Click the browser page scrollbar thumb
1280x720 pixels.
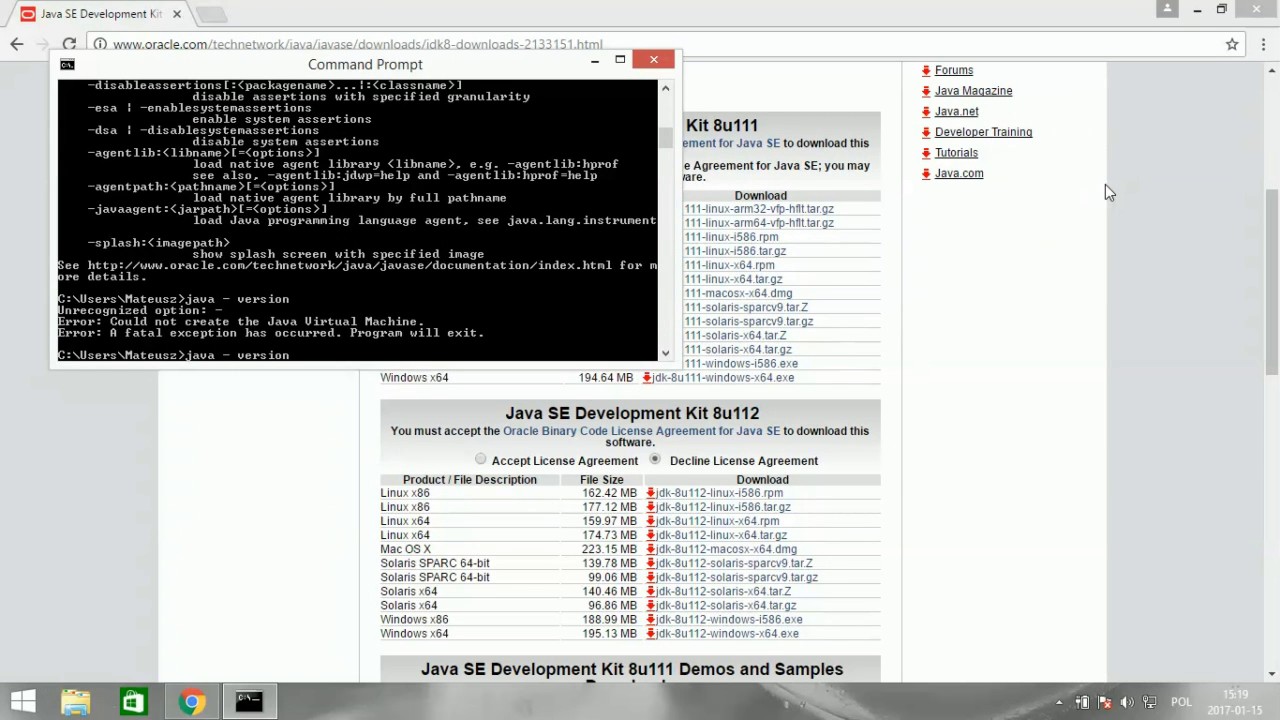tap(1272, 282)
